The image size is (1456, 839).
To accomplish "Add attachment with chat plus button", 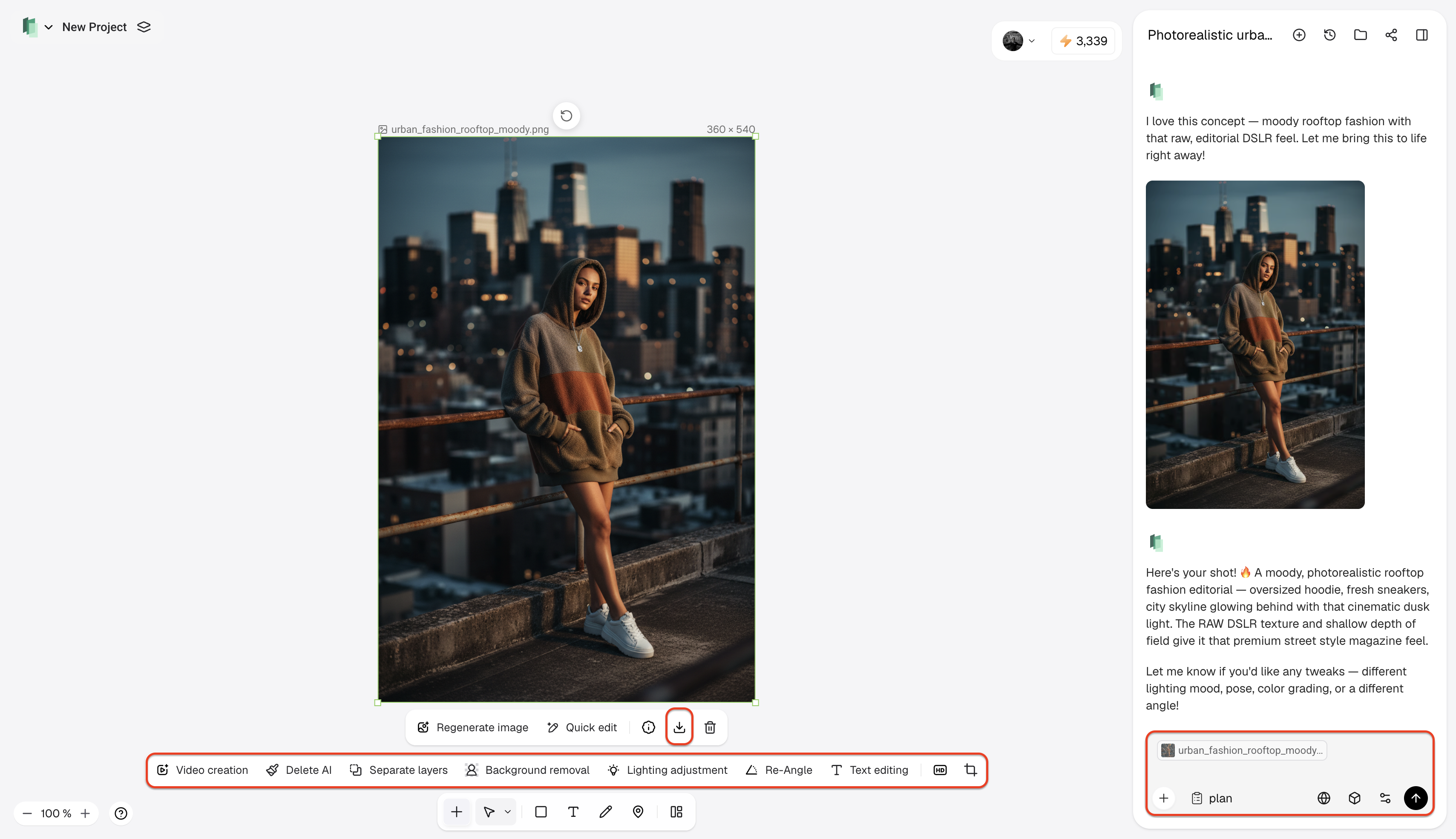I will [x=1164, y=798].
